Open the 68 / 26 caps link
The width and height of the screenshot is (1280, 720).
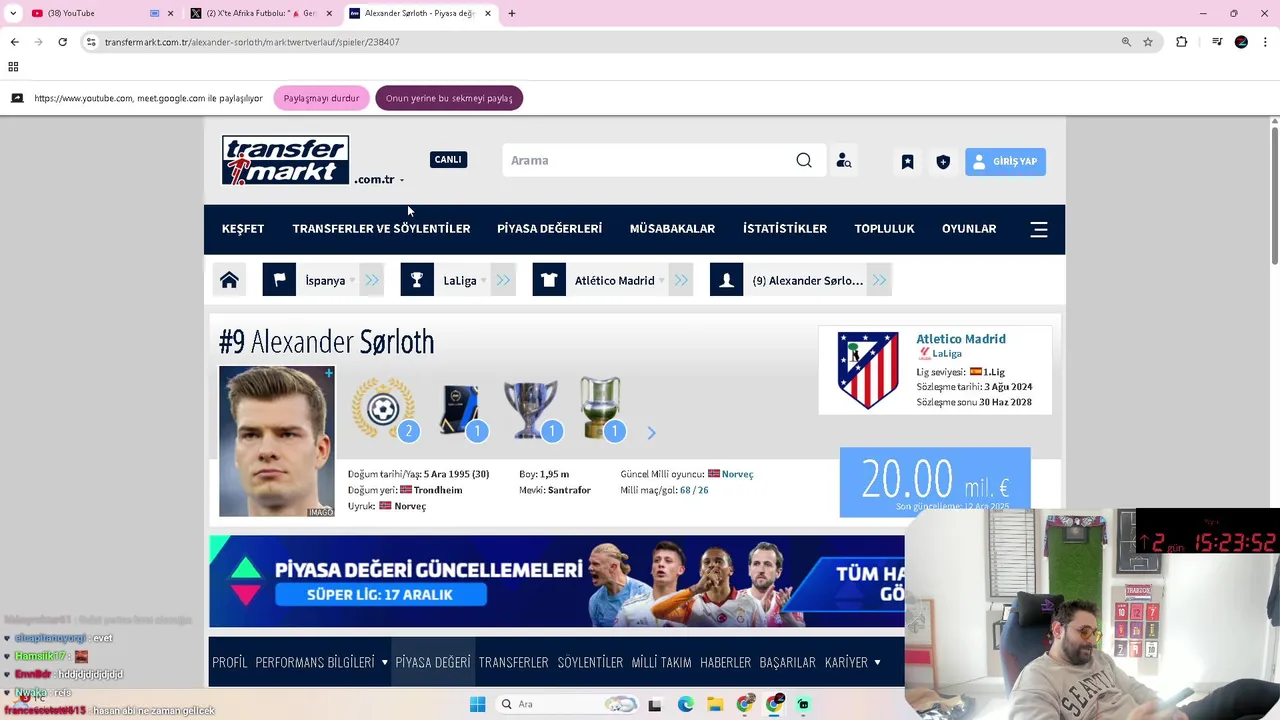tap(694, 490)
